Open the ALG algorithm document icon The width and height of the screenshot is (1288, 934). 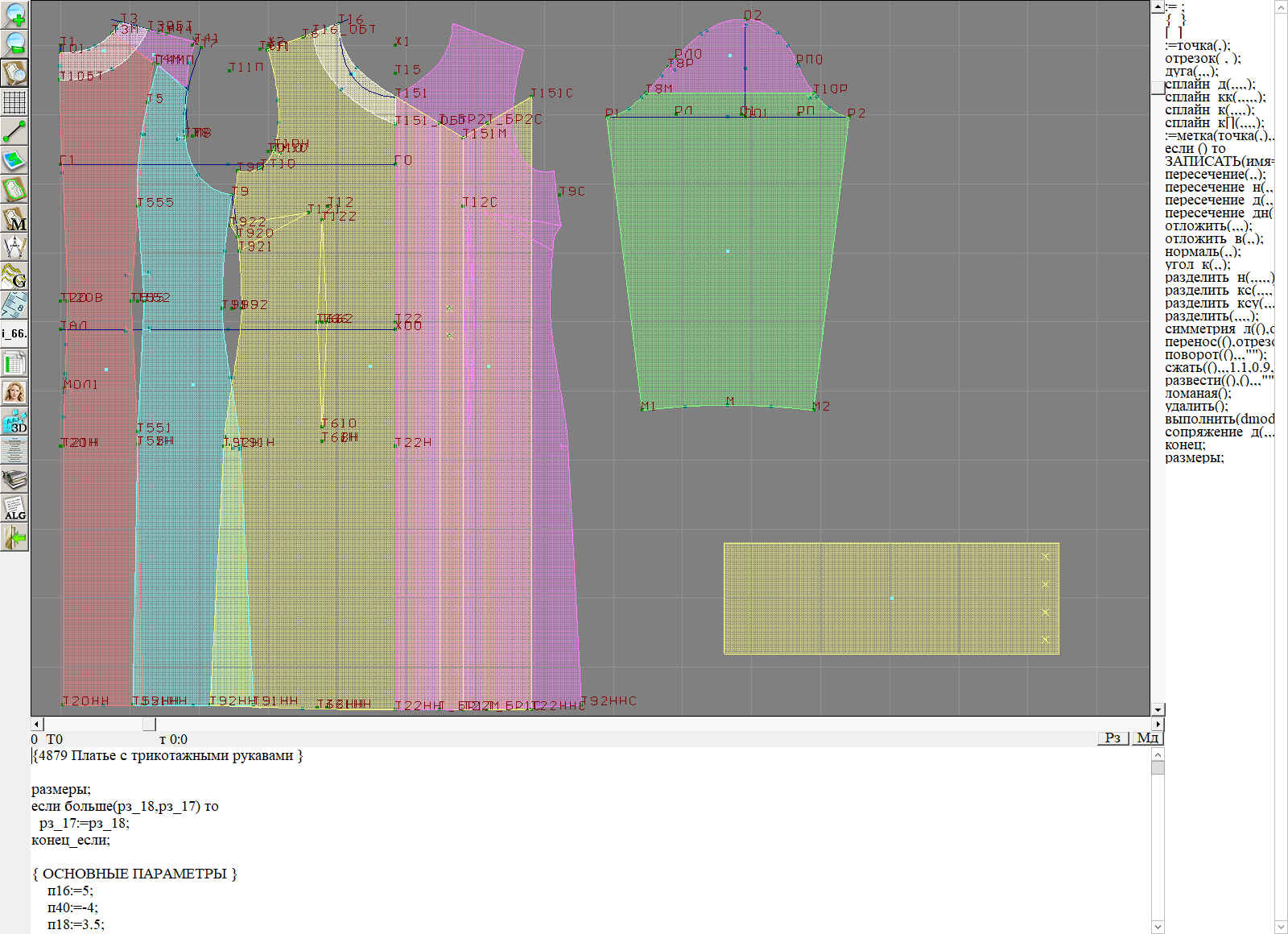point(14,508)
